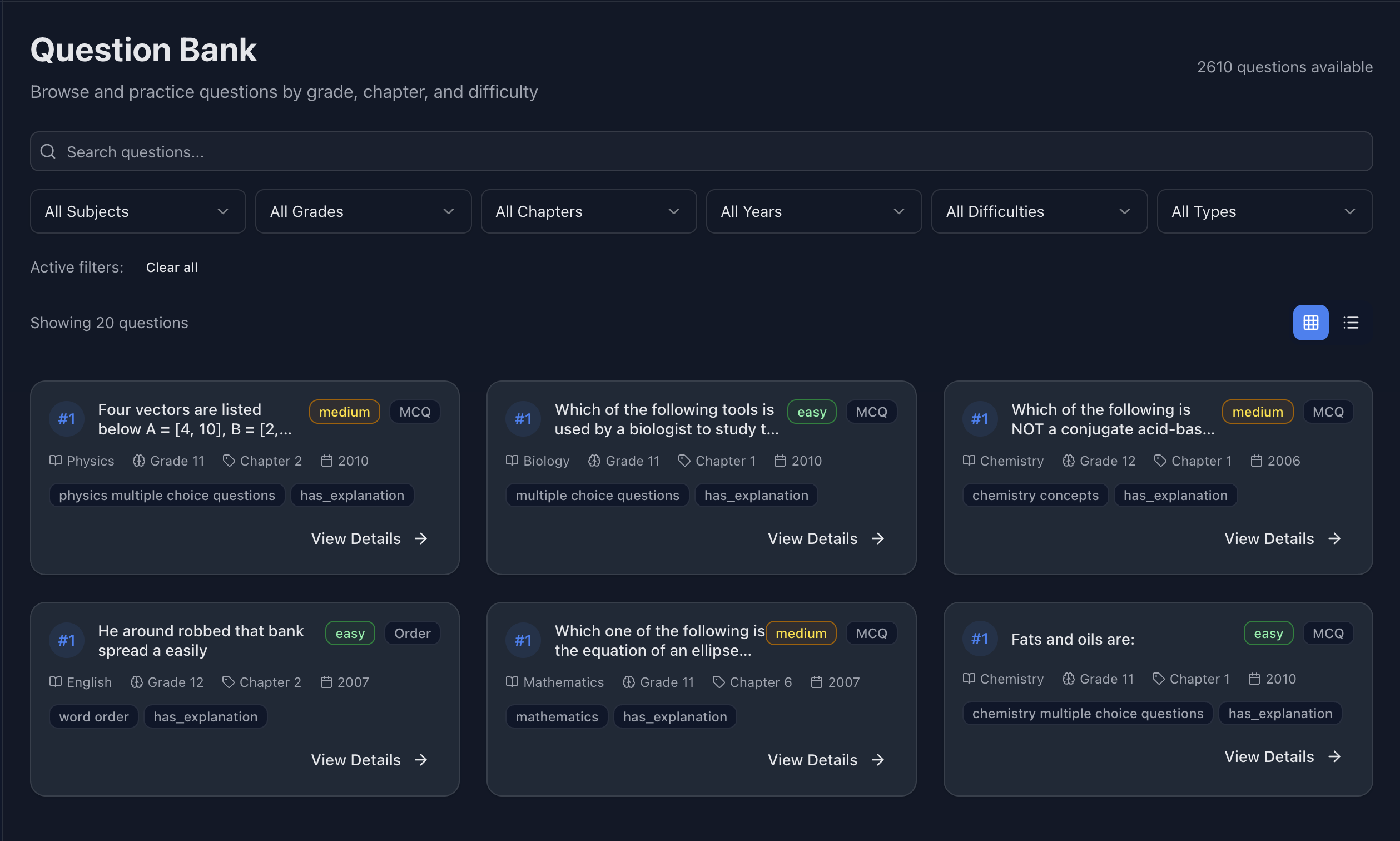Switch to list view layout
This screenshot has height=841, width=1400.
tap(1351, 323)
